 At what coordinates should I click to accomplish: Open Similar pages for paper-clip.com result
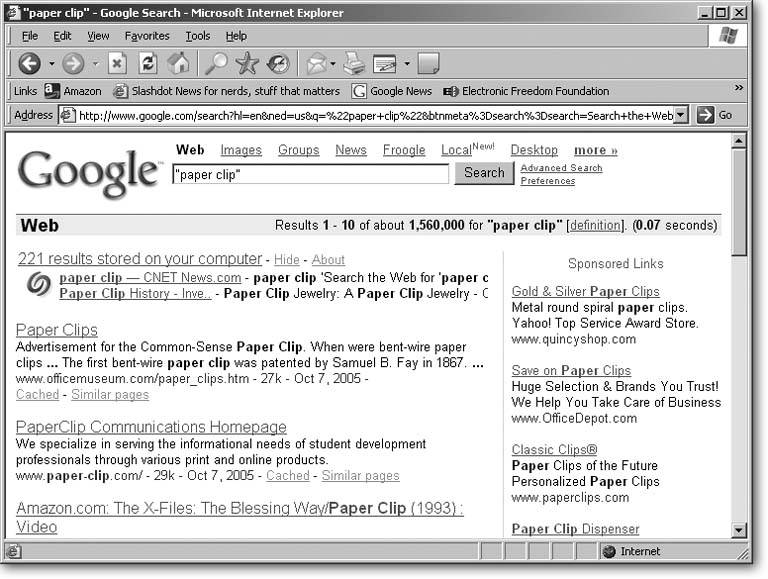pyautogui.click(x=360, y=476)
